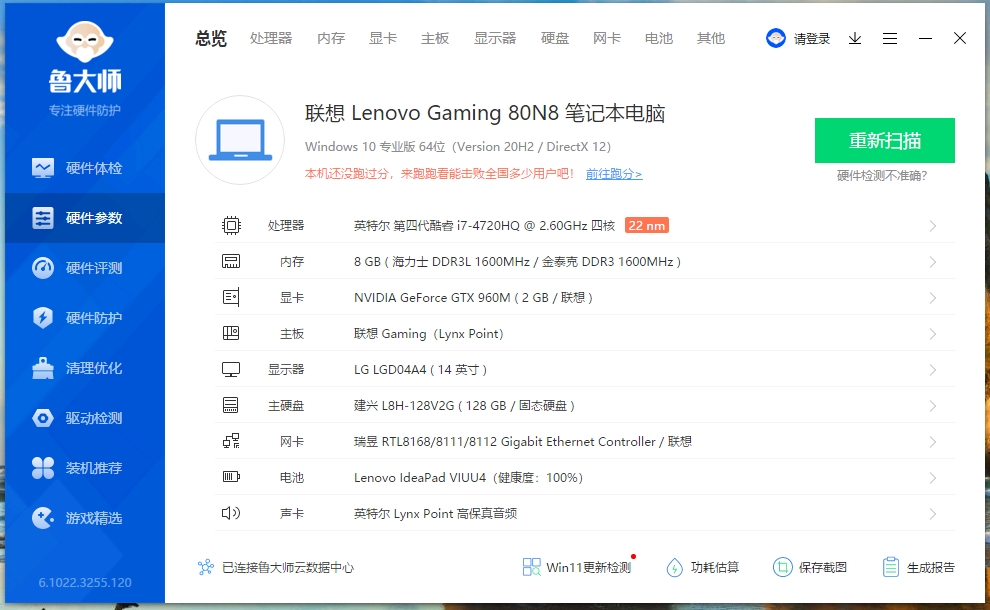The image size is (990, 610).
Task: Click the NVIDIA GeForce GTX 960M text
Action: pyautogui.click(x=473, y=297)
